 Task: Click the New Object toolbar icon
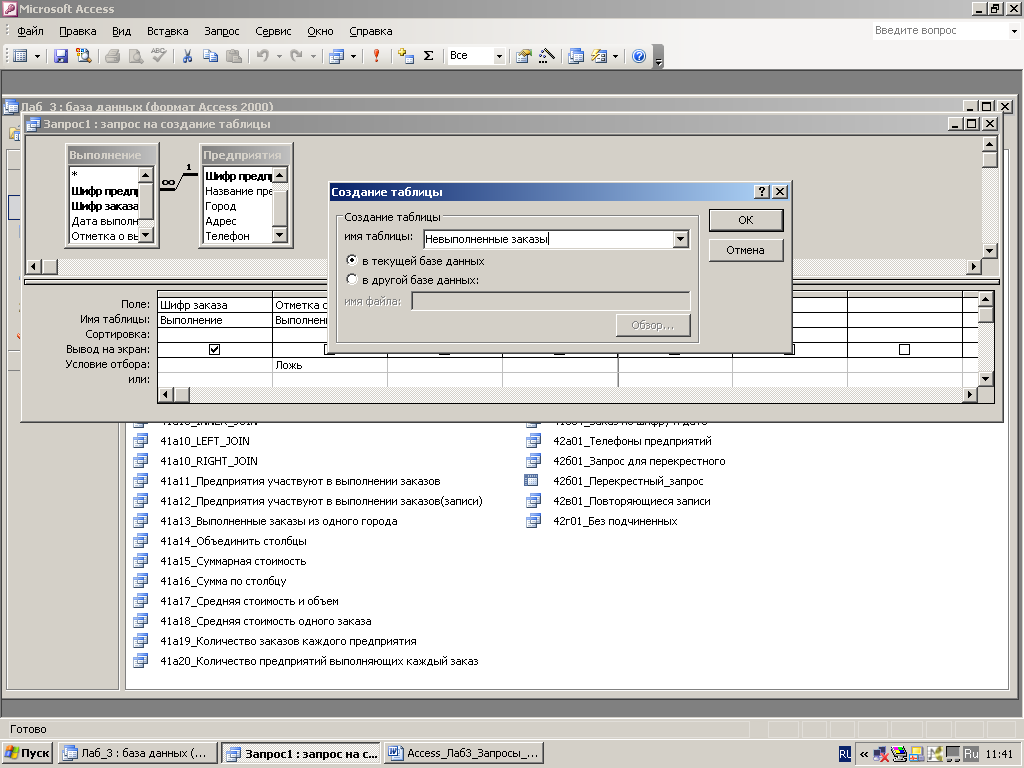(x=599, y=56)
